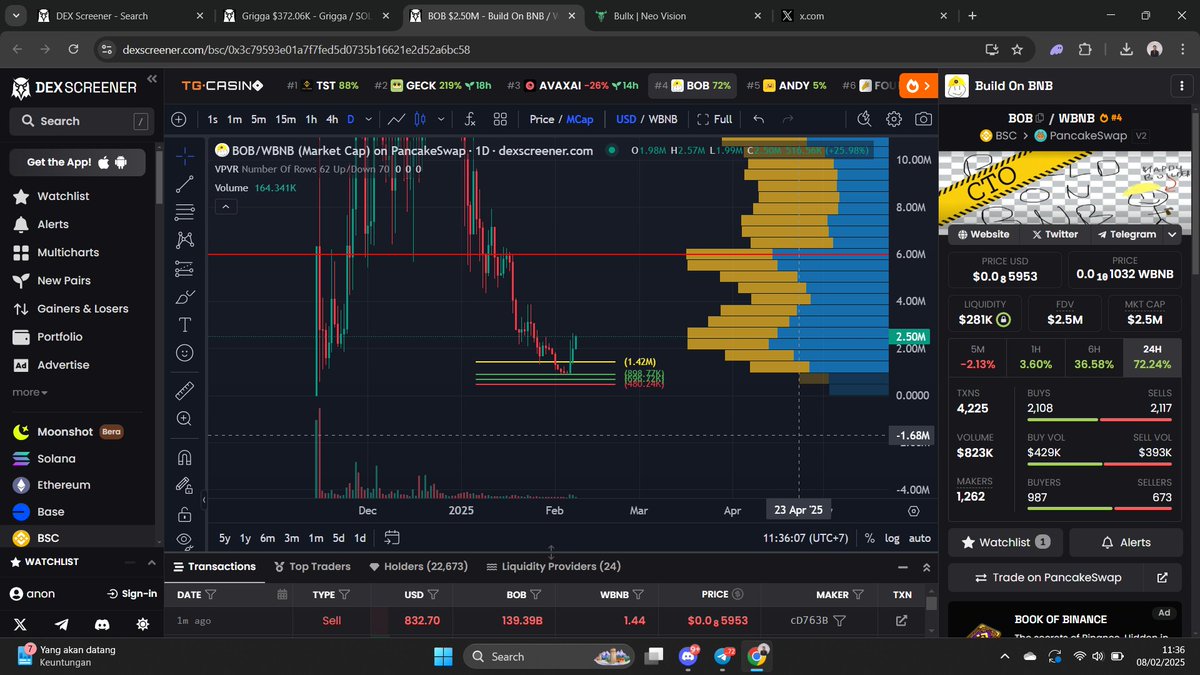Open the token Website link
This screenshot has height=675, width=1200.
pyautogui.click(x=984, y=234)
